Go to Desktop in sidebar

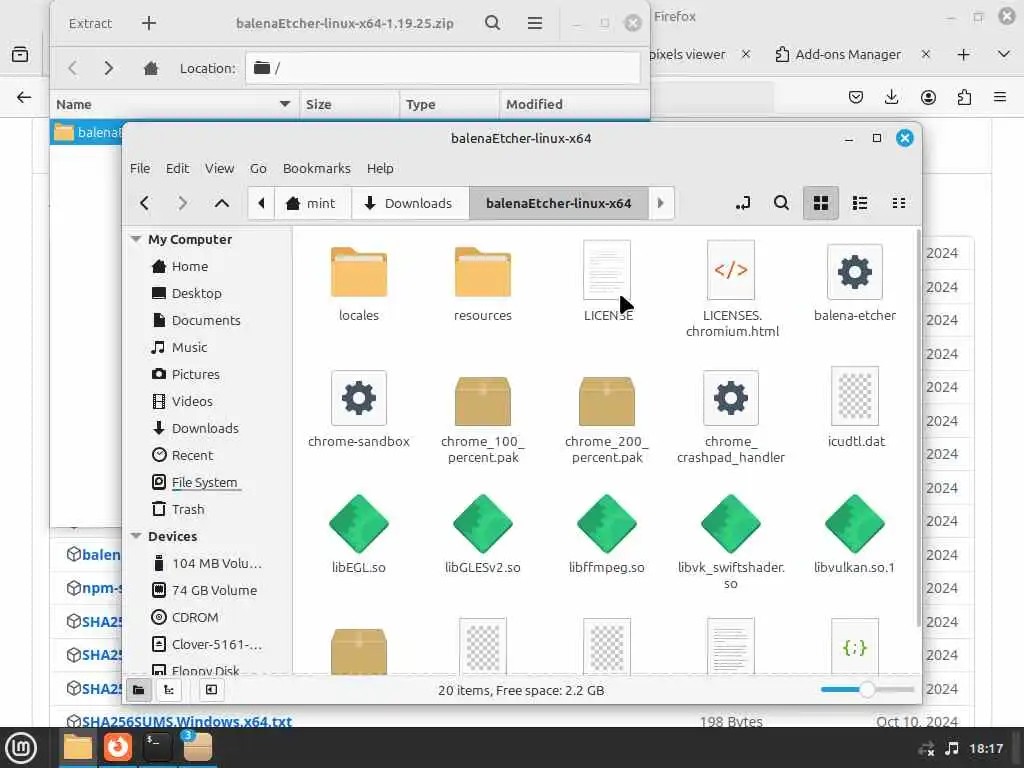point(196,293)
